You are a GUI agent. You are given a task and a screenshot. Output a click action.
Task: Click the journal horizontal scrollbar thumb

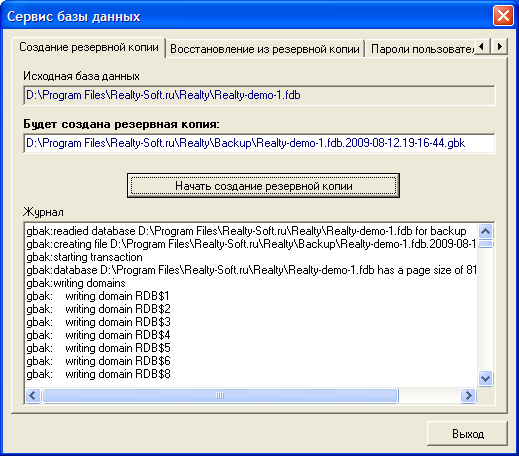pos(220,396)
